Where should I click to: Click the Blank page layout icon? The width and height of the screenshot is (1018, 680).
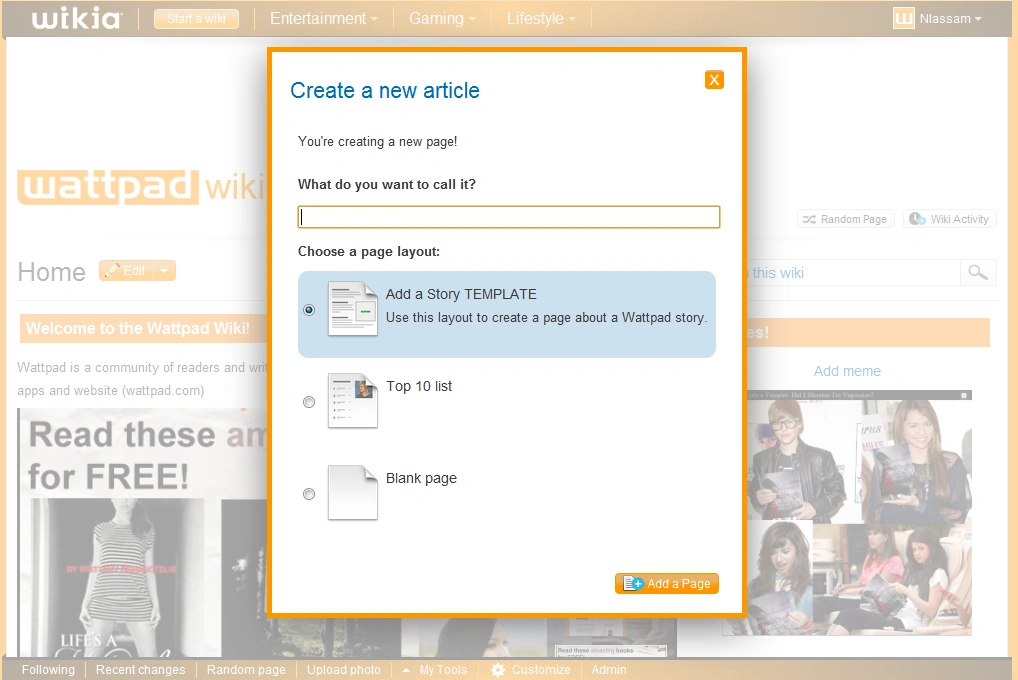pos(351,493)
